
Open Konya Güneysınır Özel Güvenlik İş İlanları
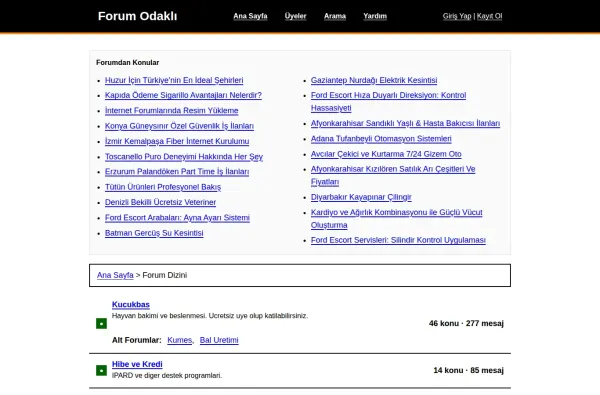point(179,126)
